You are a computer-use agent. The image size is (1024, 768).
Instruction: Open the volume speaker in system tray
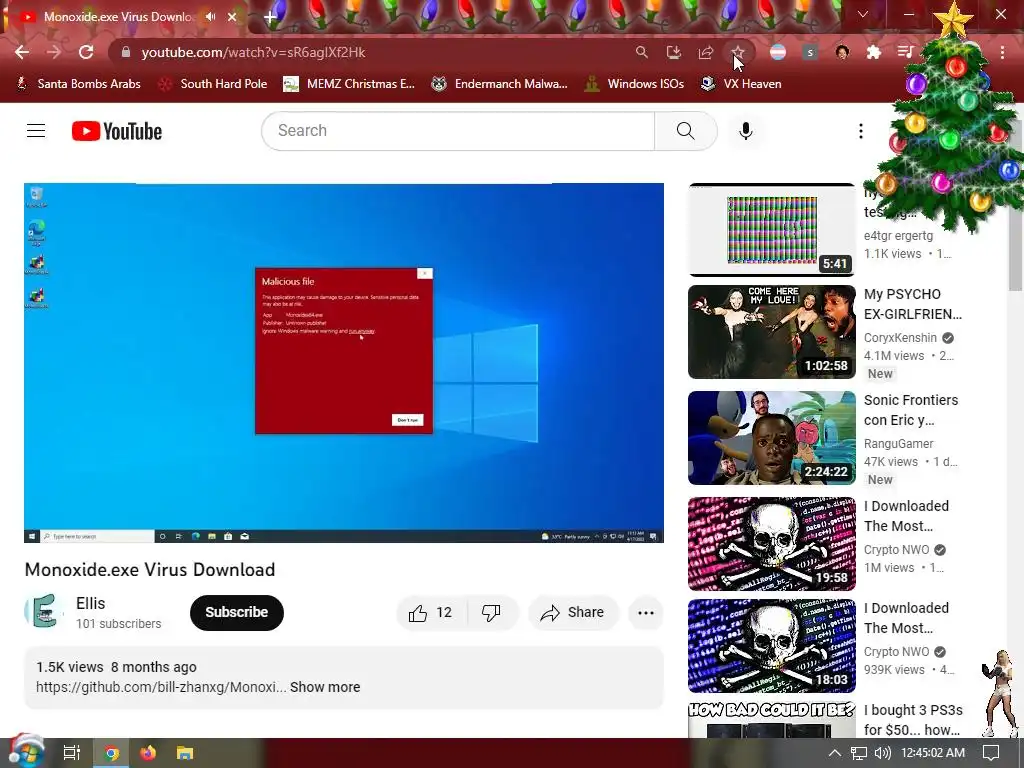882,753
